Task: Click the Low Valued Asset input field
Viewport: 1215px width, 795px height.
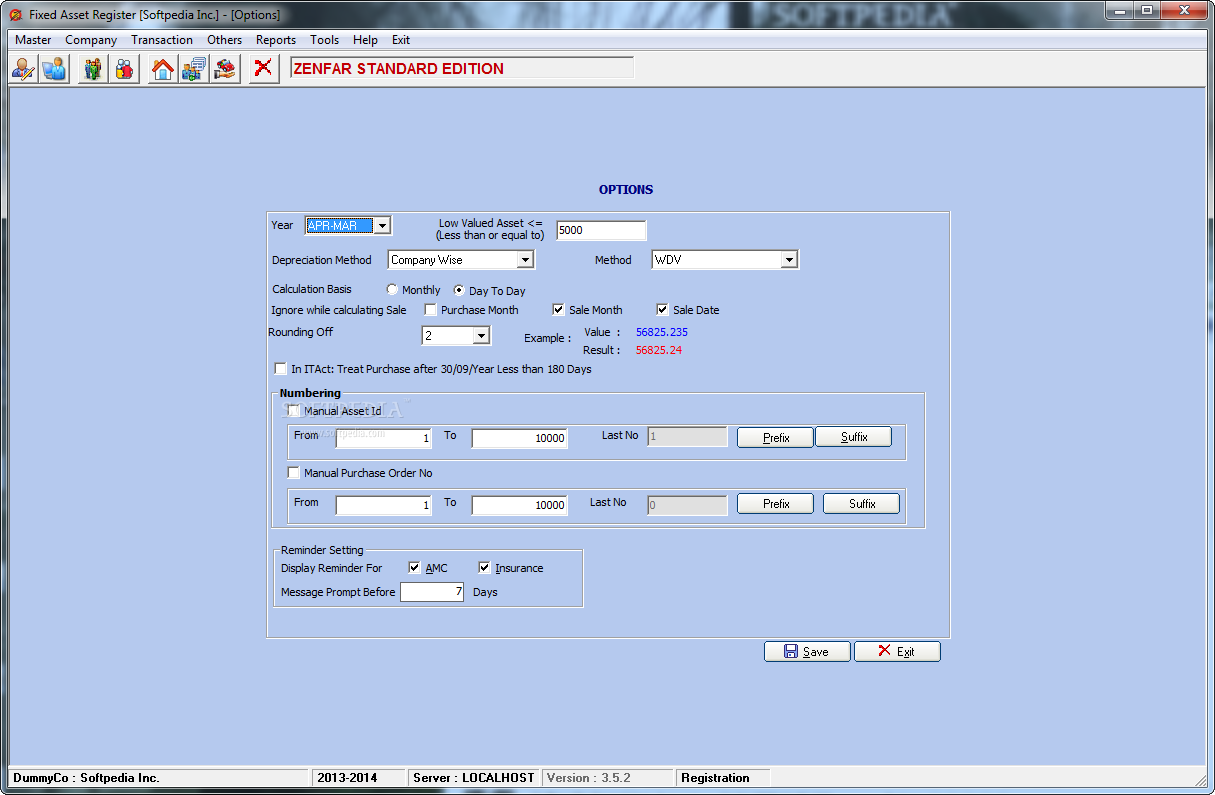Action: coord(601,230)
